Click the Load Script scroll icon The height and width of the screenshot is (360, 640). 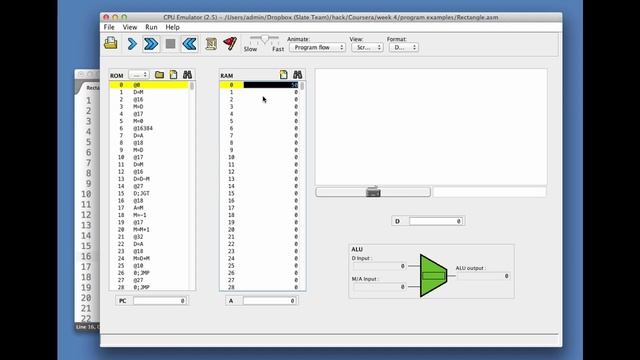pyautogui.click(x=211, y=44)
